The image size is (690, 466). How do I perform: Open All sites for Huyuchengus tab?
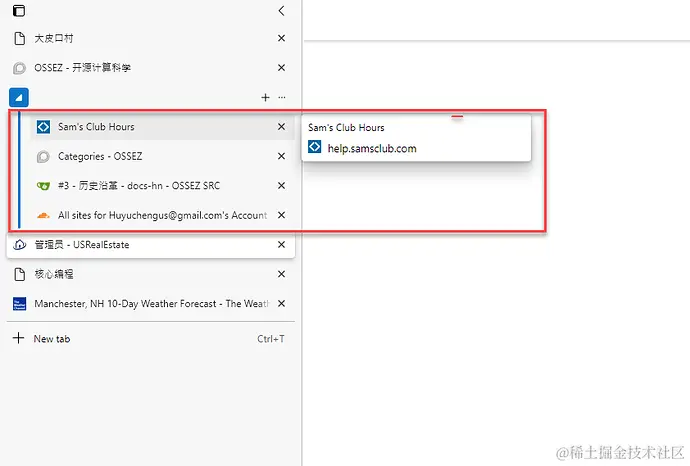pos(162,215)
